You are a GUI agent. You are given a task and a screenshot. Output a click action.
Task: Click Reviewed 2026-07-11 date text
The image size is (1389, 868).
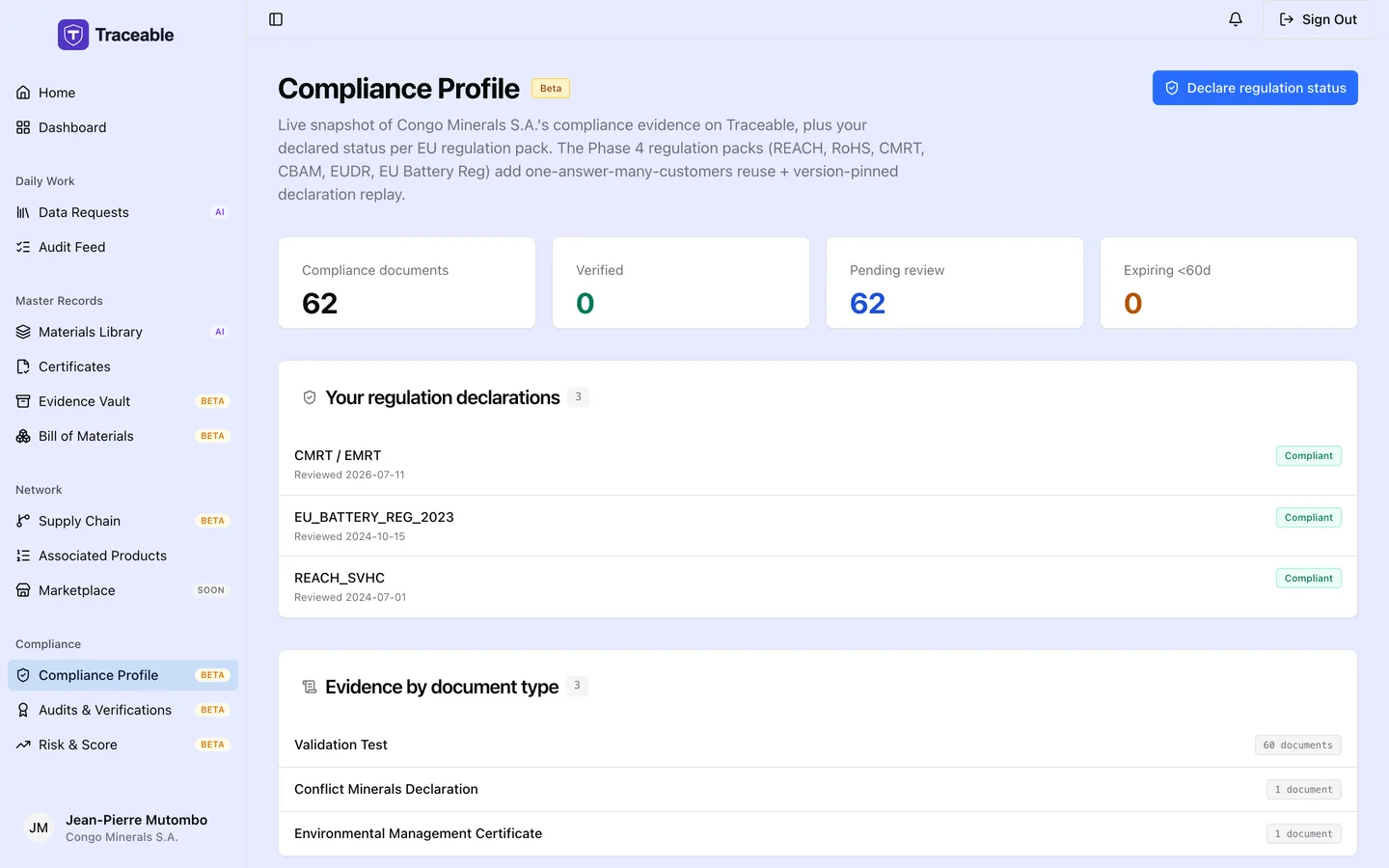coord(349,475)
